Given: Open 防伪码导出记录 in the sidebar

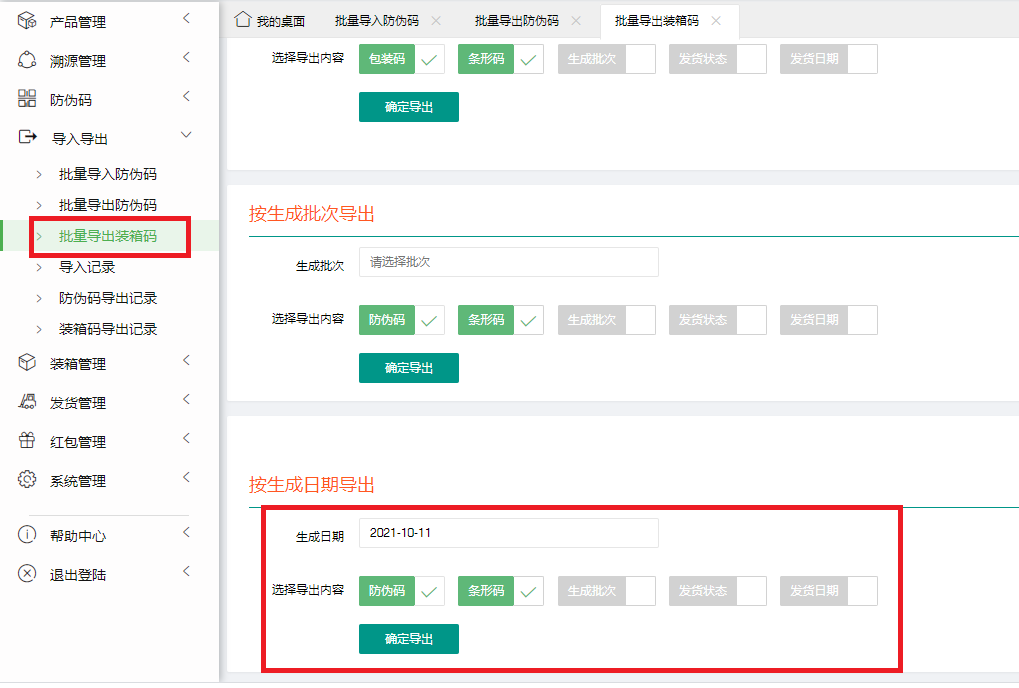Looking at the screenshot, I should point(107,298).
